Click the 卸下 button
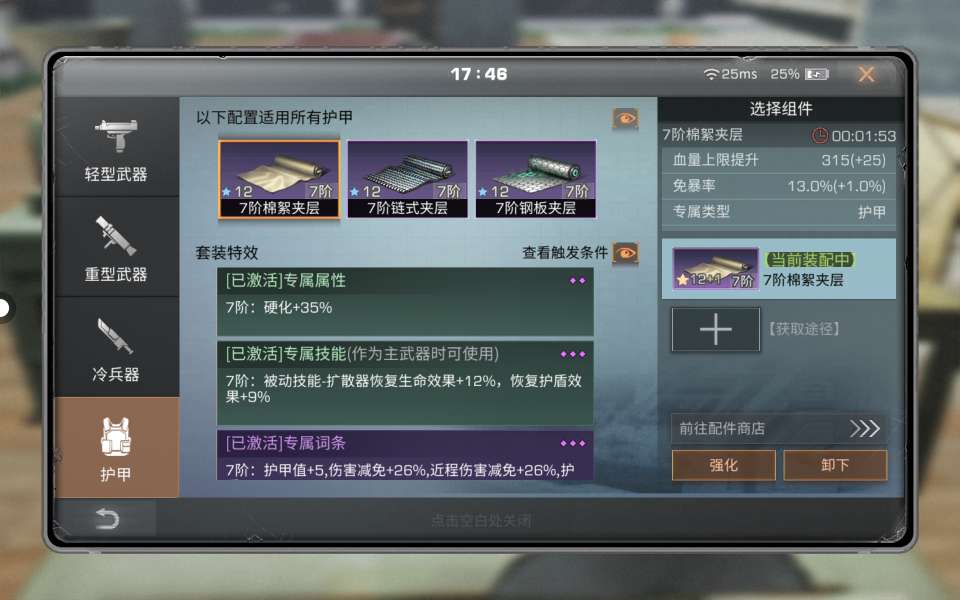The image size is (960, 600). 835,465
